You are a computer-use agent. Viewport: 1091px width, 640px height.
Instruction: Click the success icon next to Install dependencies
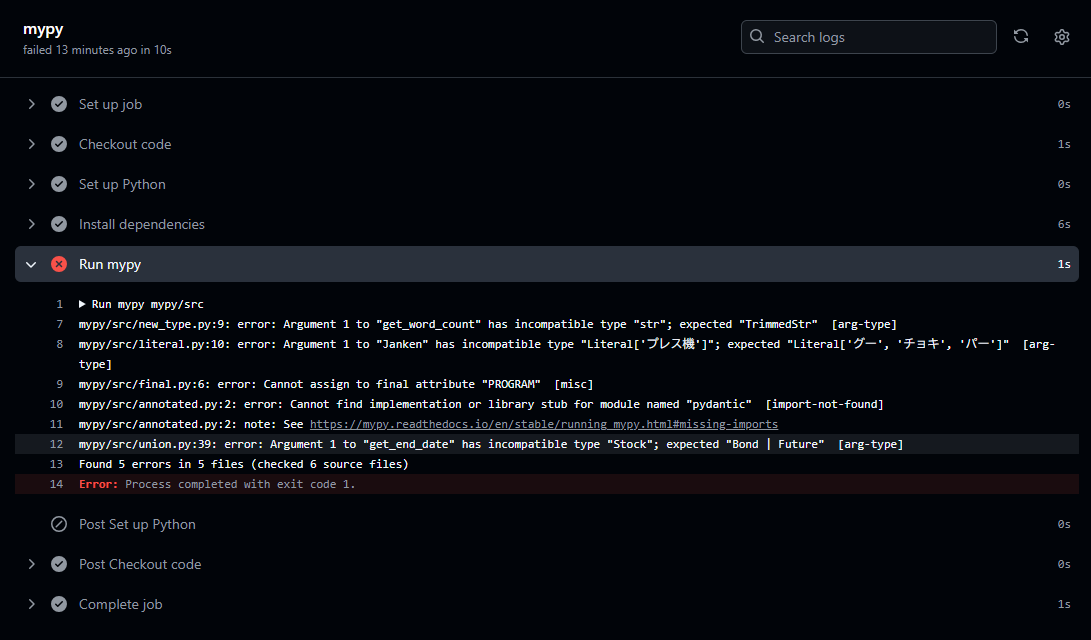point(58,223)
